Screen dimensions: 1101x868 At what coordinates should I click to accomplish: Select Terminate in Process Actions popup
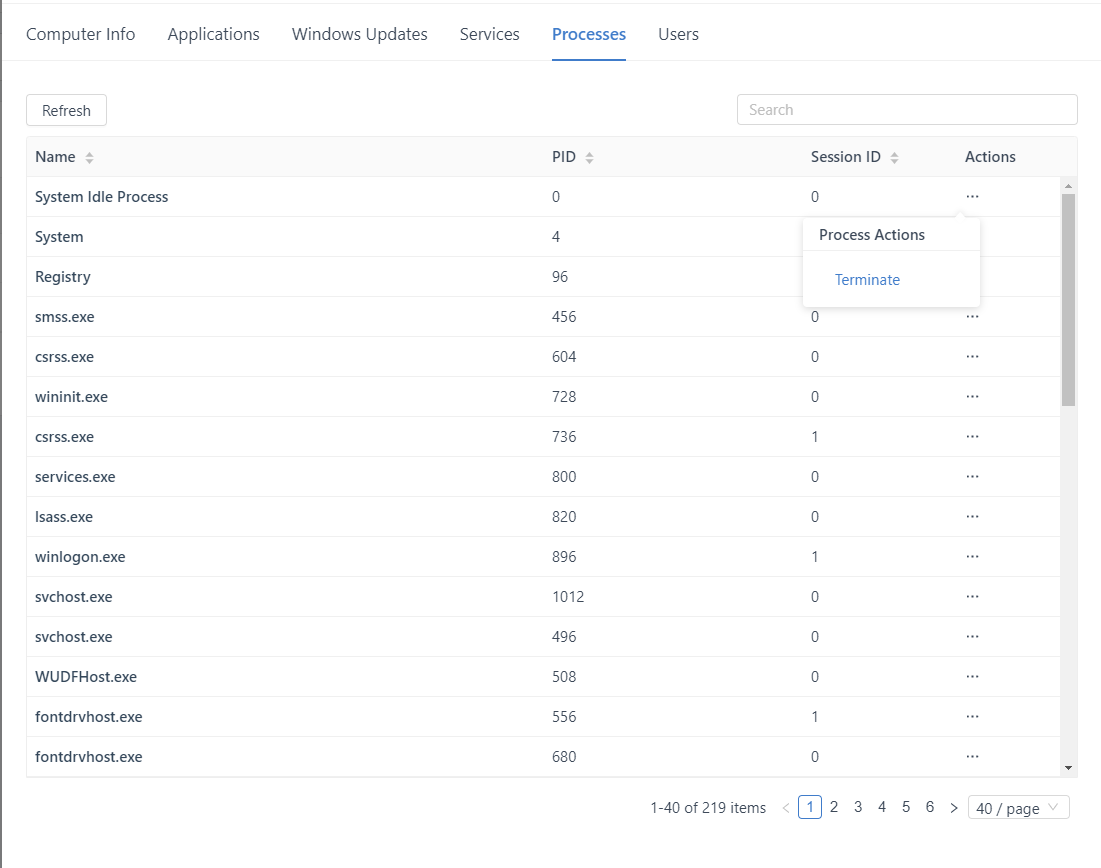(x=867, y=280)
